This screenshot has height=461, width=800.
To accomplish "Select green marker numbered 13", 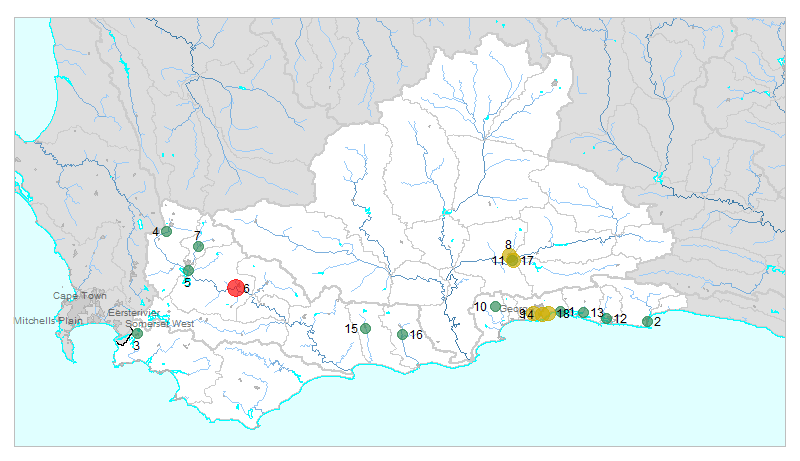I will (583, 313).
